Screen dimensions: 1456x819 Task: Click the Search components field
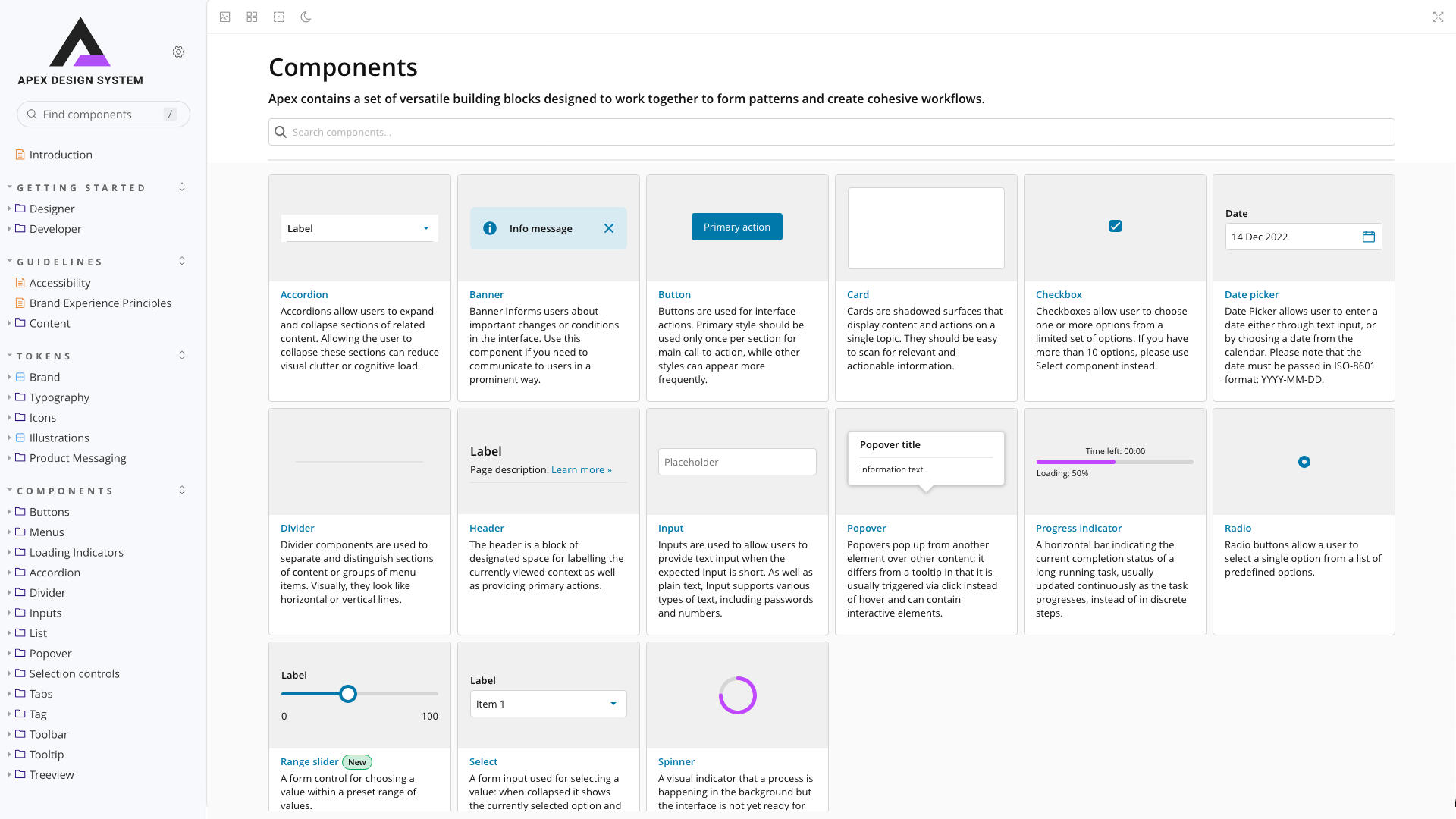[x=831, y=132]
